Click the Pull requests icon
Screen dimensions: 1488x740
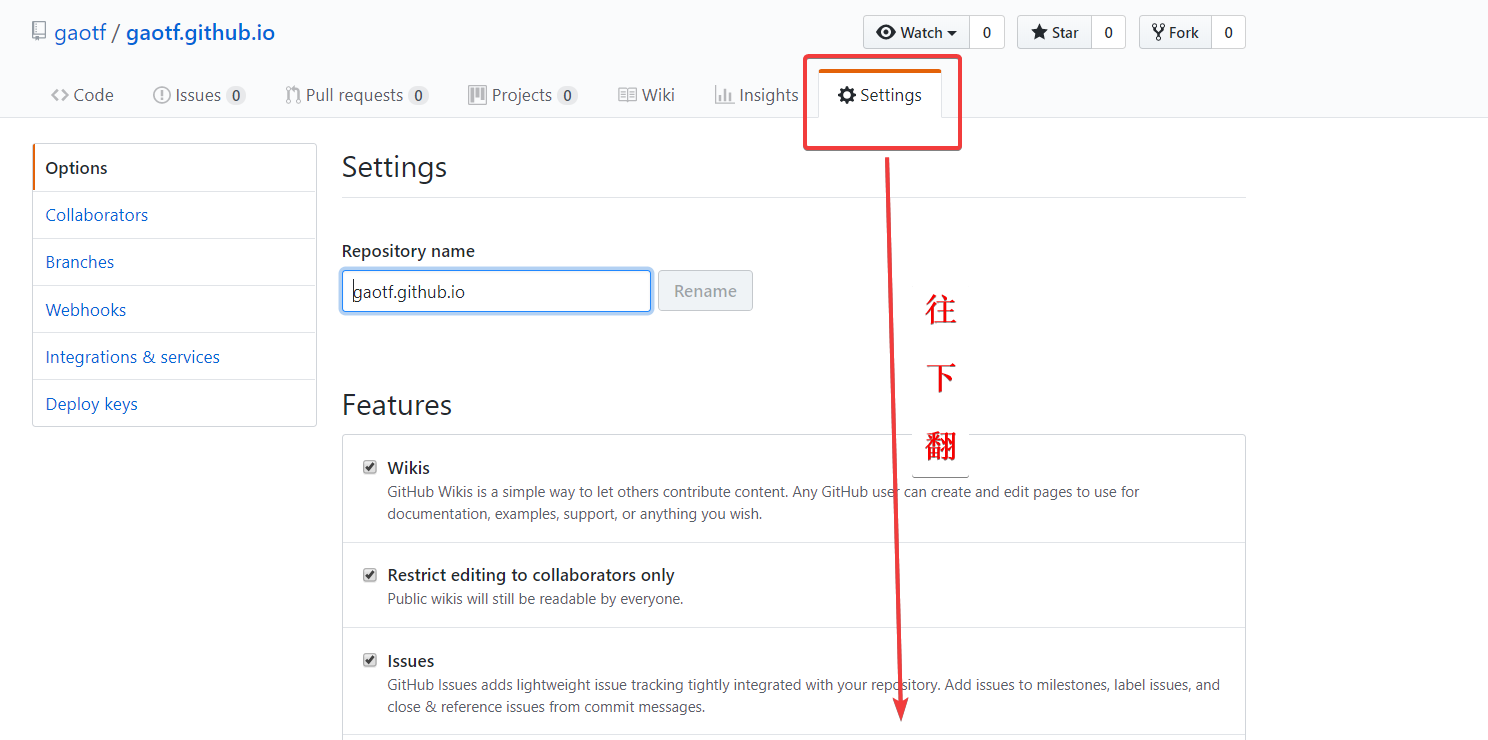coord(293,95)
